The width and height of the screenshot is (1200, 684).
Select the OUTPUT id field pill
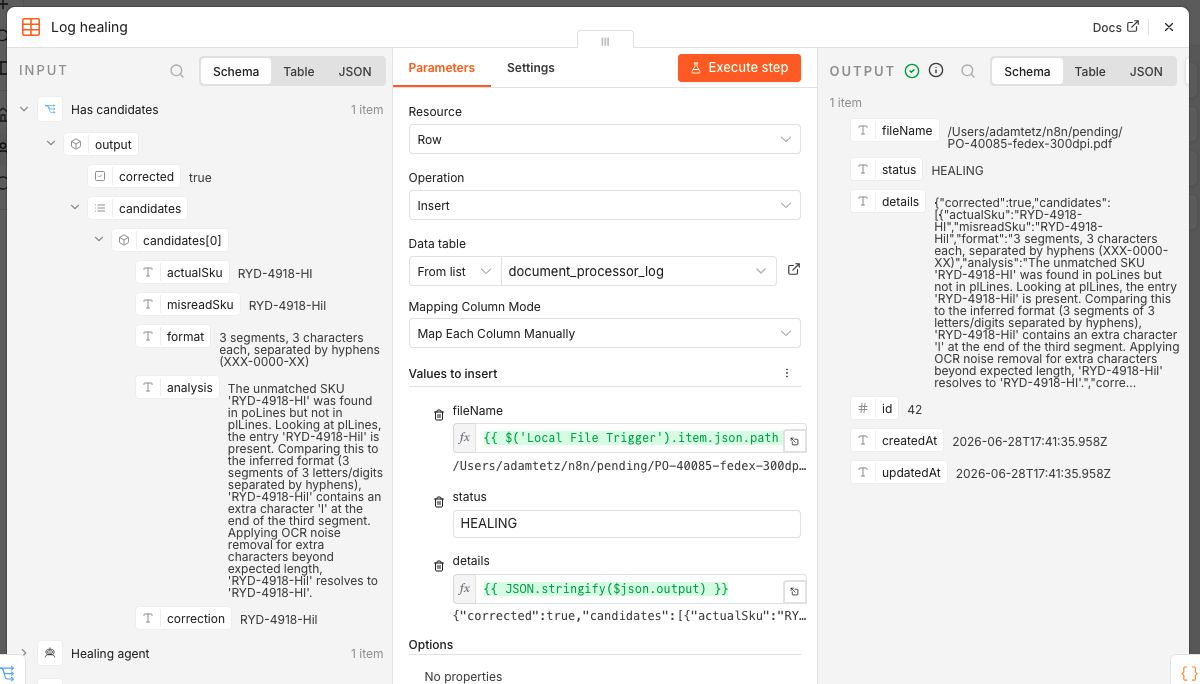(x=875, y=408)
